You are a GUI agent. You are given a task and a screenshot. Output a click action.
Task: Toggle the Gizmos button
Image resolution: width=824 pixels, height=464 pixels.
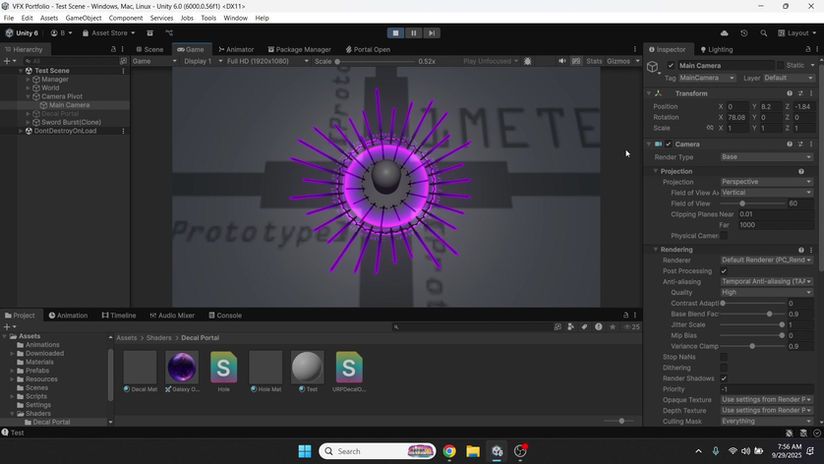click(618, 61)
